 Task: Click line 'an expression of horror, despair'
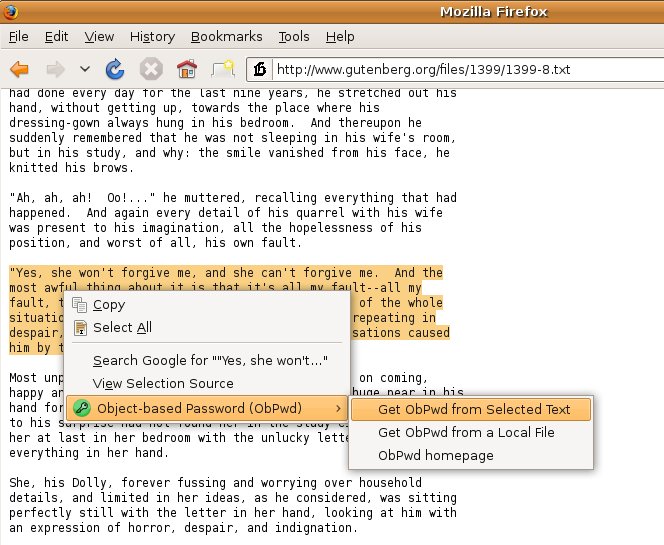point(184,528)
